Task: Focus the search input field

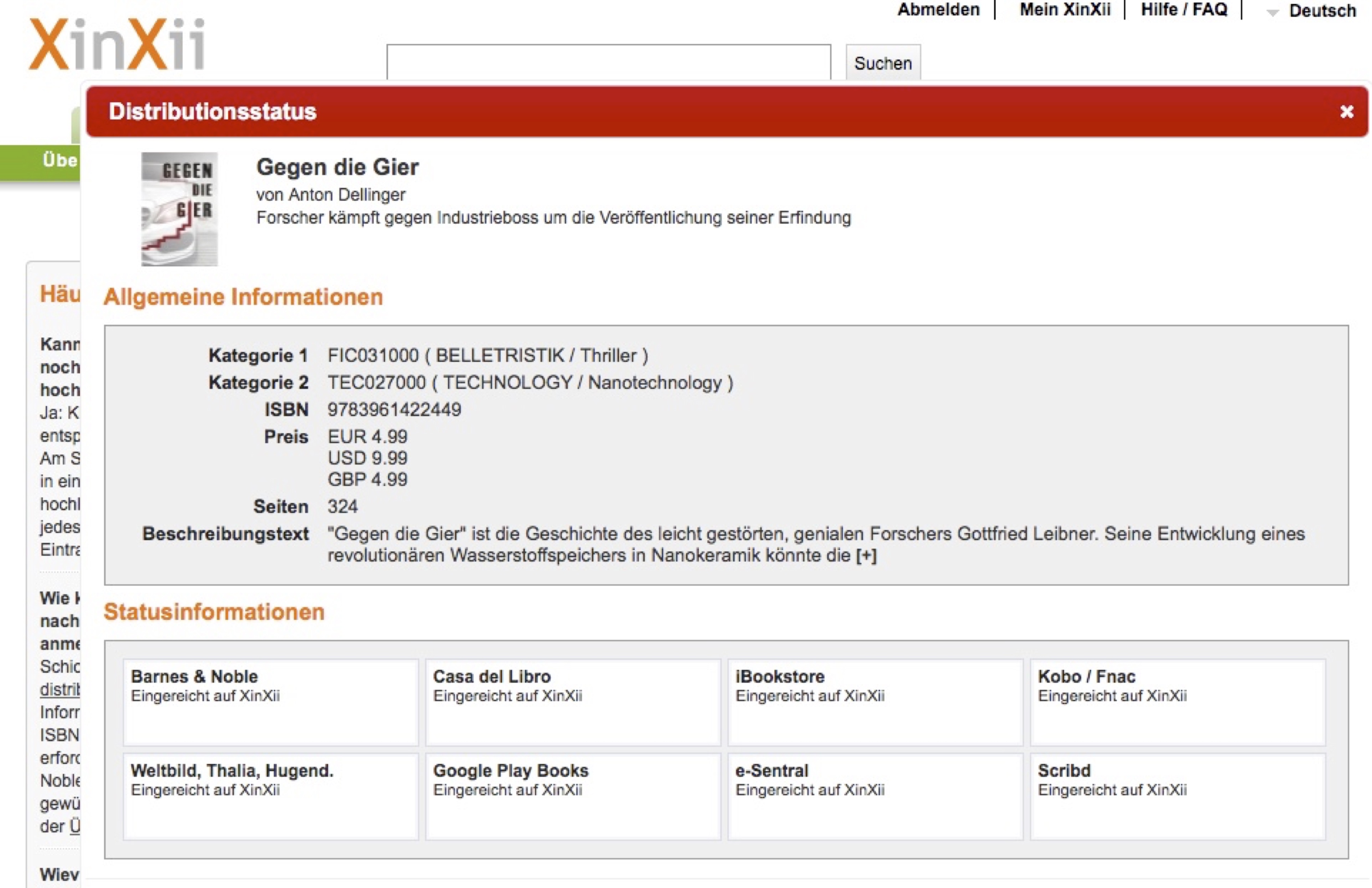Action: tap(608, 62)
